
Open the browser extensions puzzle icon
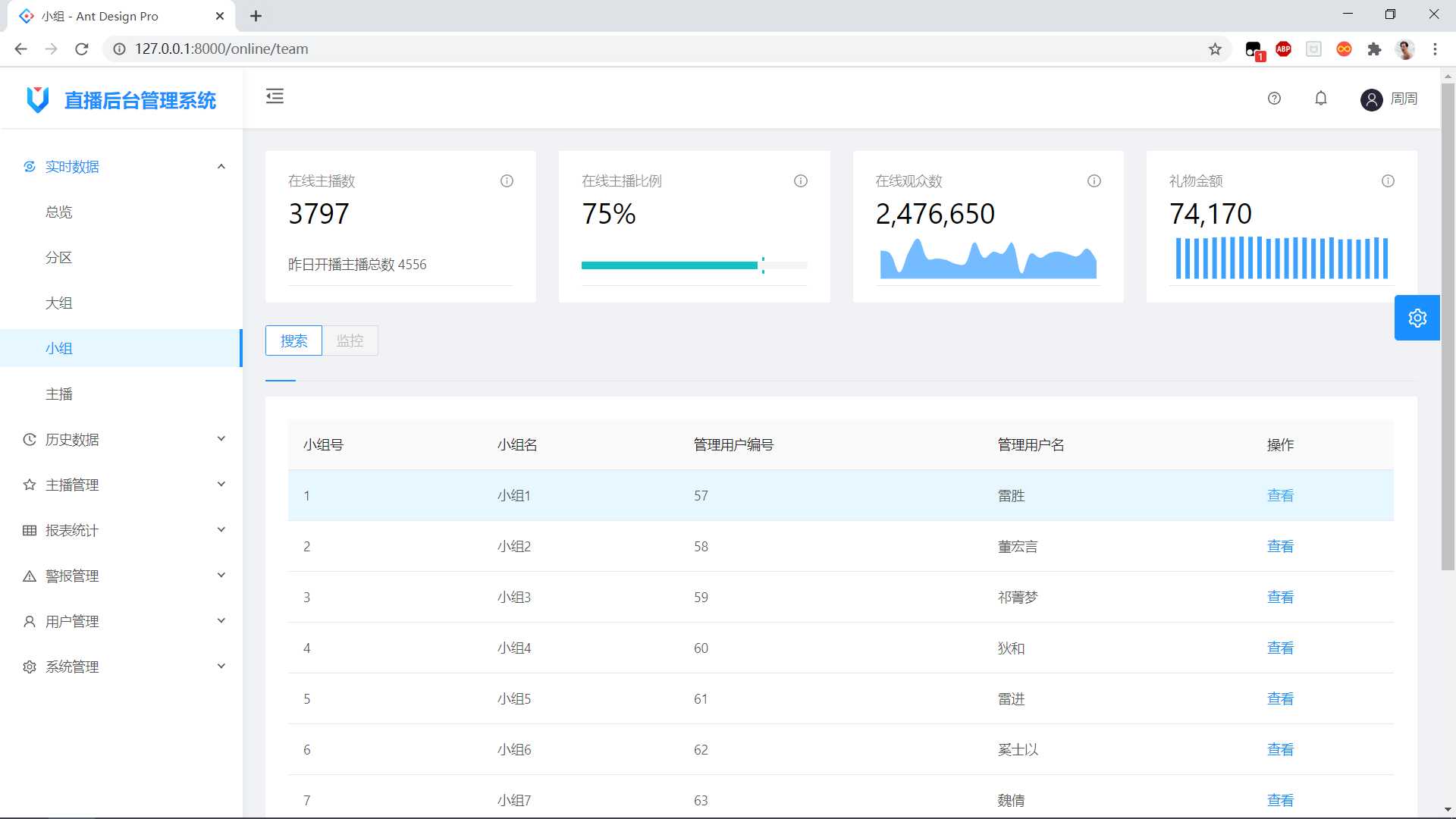click(1374, 49)
